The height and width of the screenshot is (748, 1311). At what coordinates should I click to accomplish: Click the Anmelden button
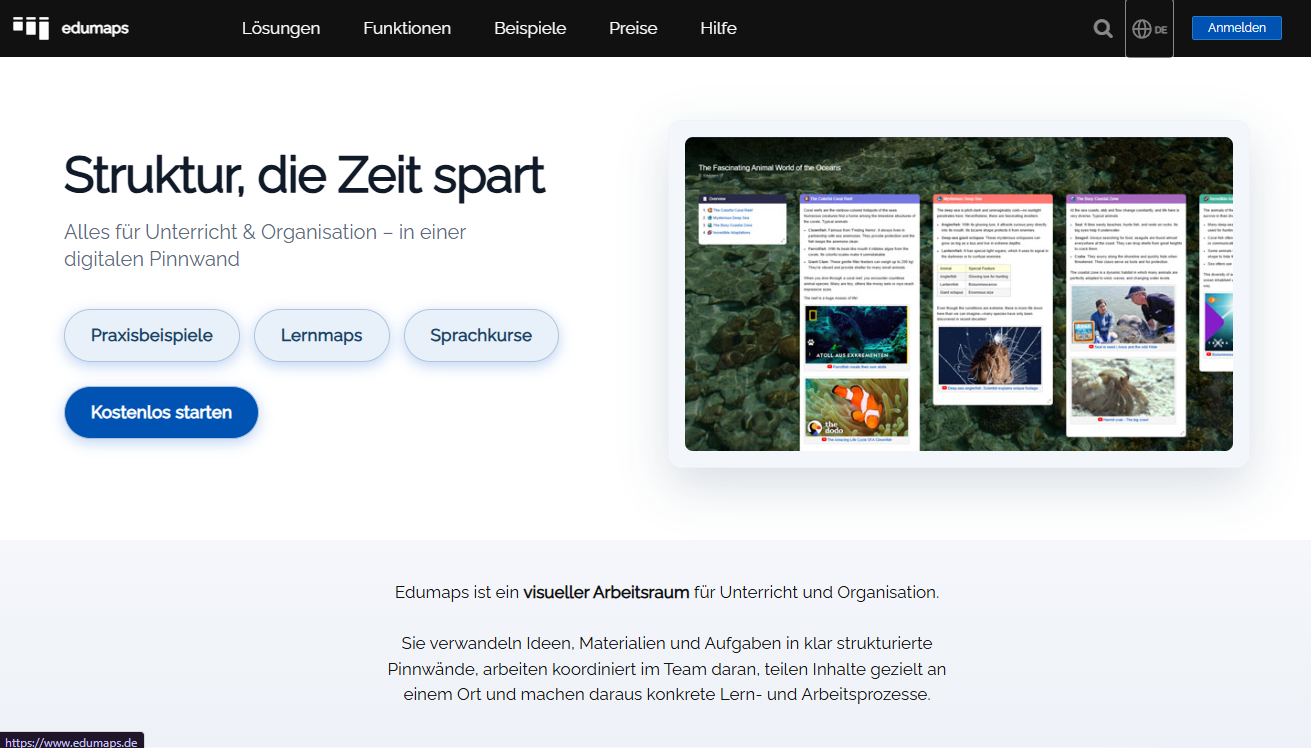point(1236,28)
